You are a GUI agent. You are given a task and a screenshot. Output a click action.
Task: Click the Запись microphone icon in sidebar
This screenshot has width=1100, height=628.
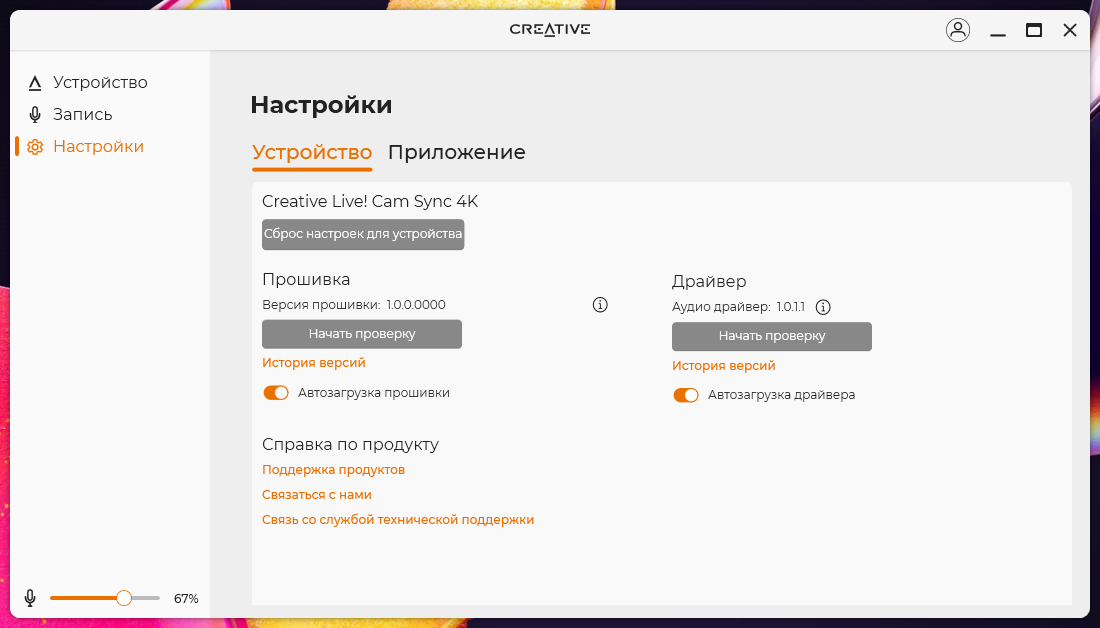click(35, 114)
